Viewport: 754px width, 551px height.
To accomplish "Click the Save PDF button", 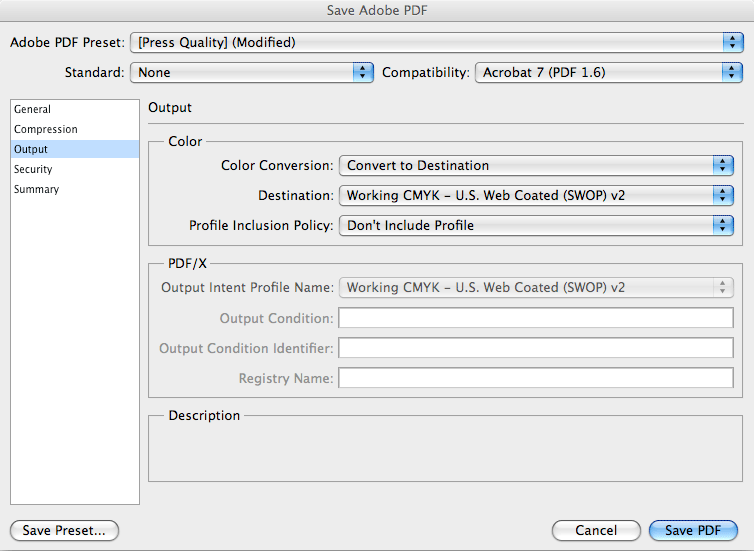I will (693, 530).
